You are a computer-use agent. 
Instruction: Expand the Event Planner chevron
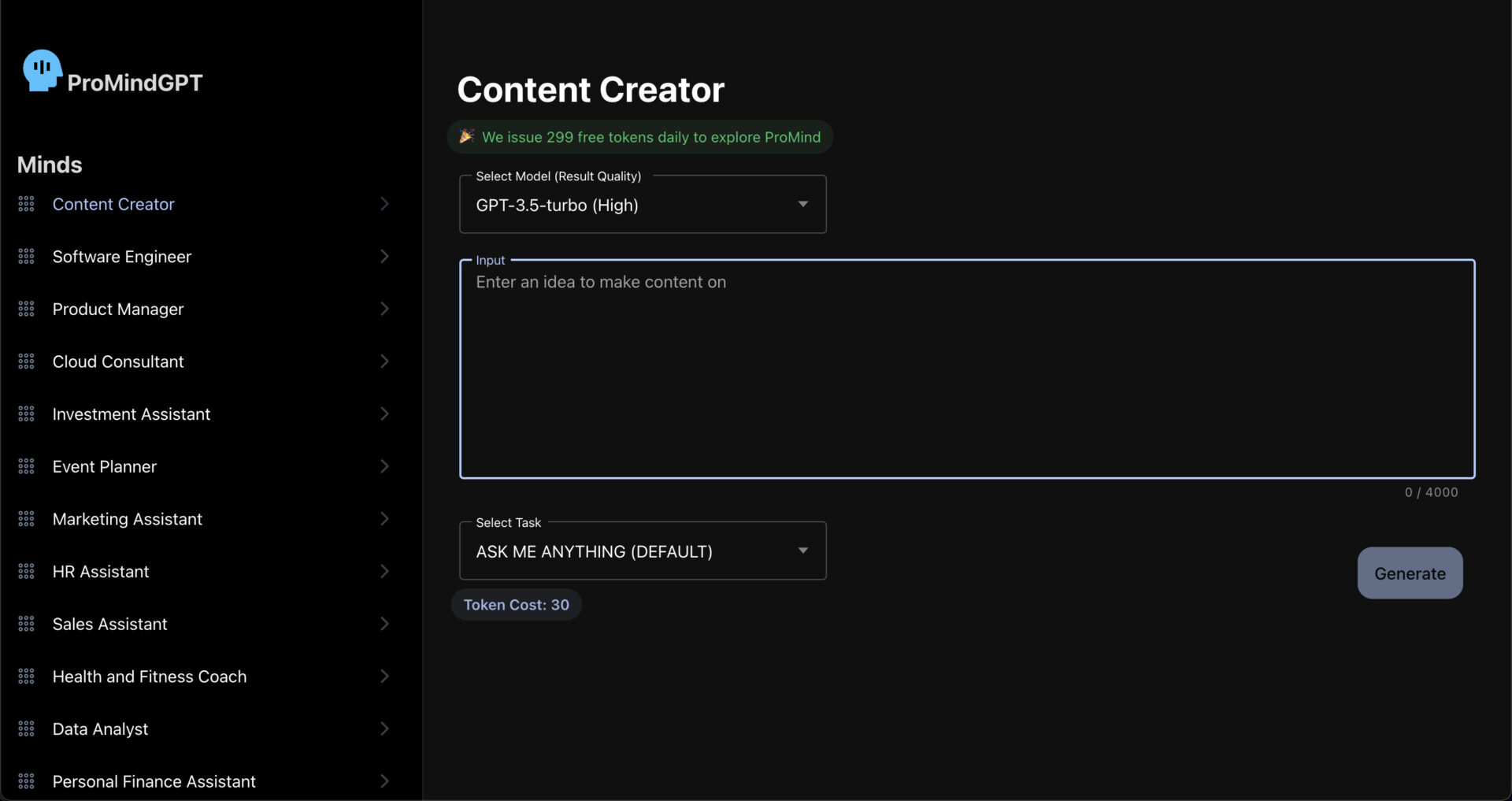click(x=384, y=466)
